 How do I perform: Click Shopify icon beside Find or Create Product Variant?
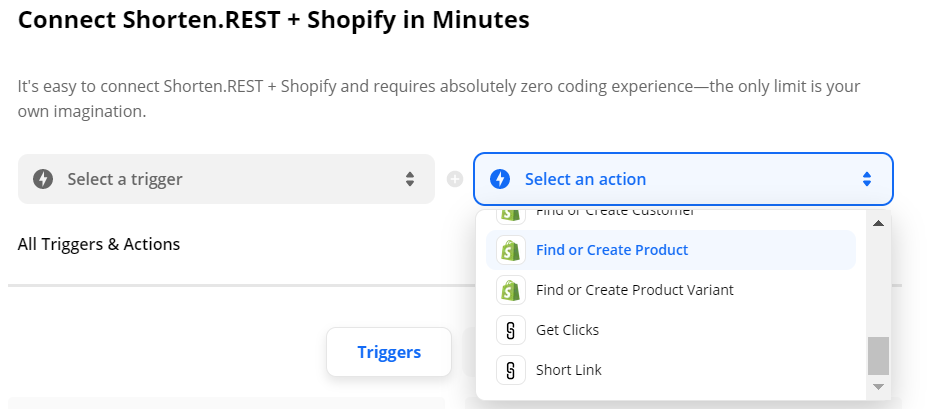pos(510,290)
